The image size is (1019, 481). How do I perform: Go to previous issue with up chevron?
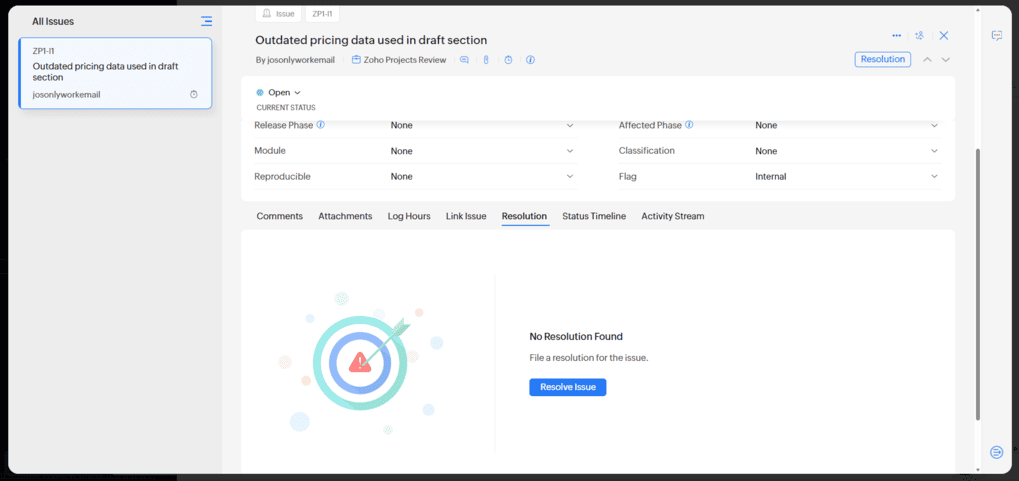pyautogui.click(x=927, y=60)
